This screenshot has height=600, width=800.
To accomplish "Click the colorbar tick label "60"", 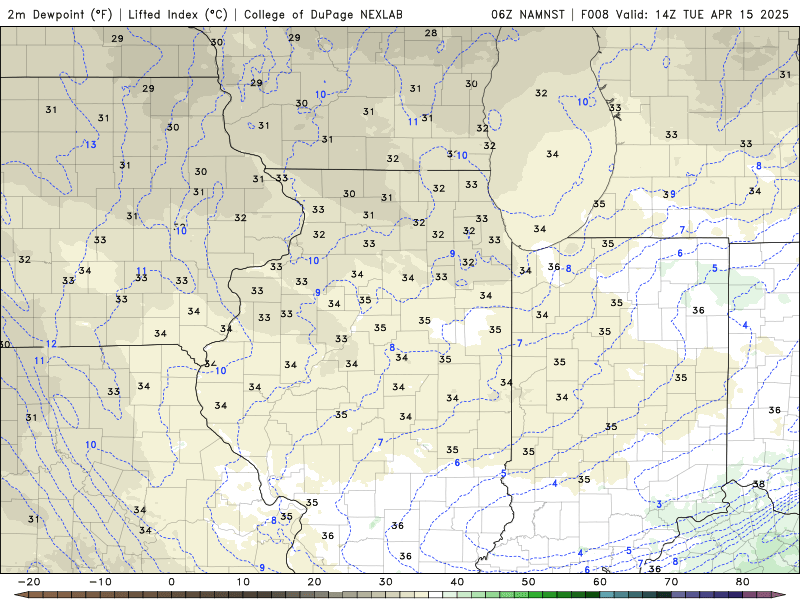I will (600, 582).
